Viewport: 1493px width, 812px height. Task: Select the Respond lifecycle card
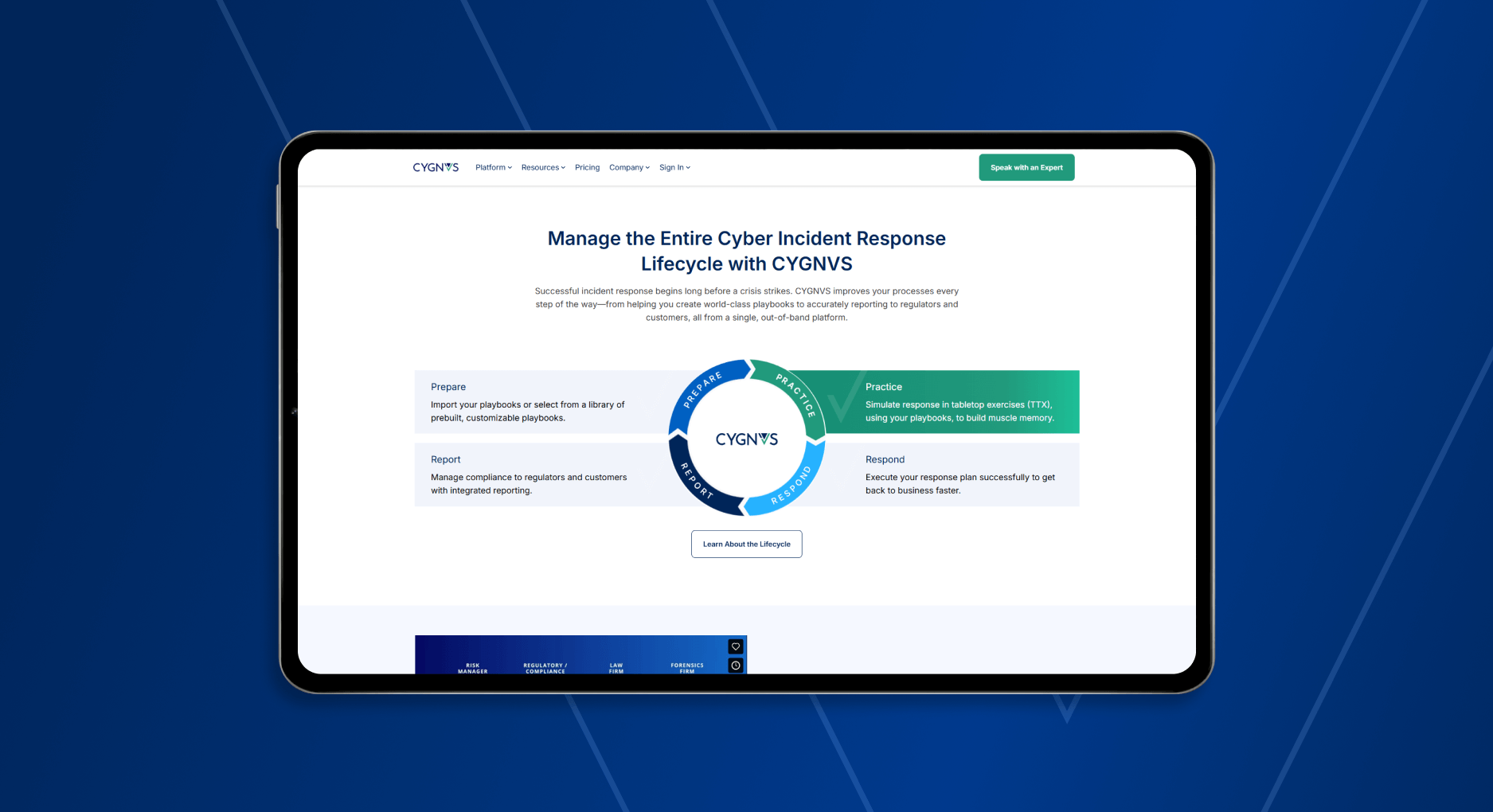(x=960, y=474)
